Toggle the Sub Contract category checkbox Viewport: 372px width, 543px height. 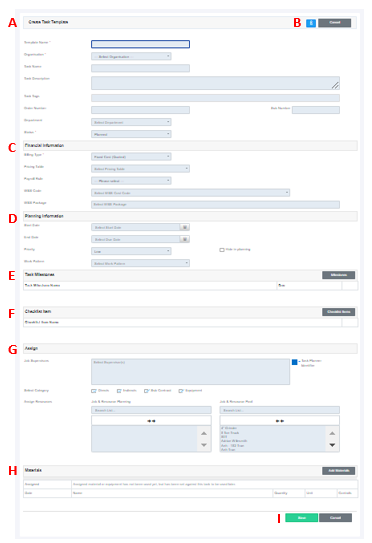click(146, 391)
